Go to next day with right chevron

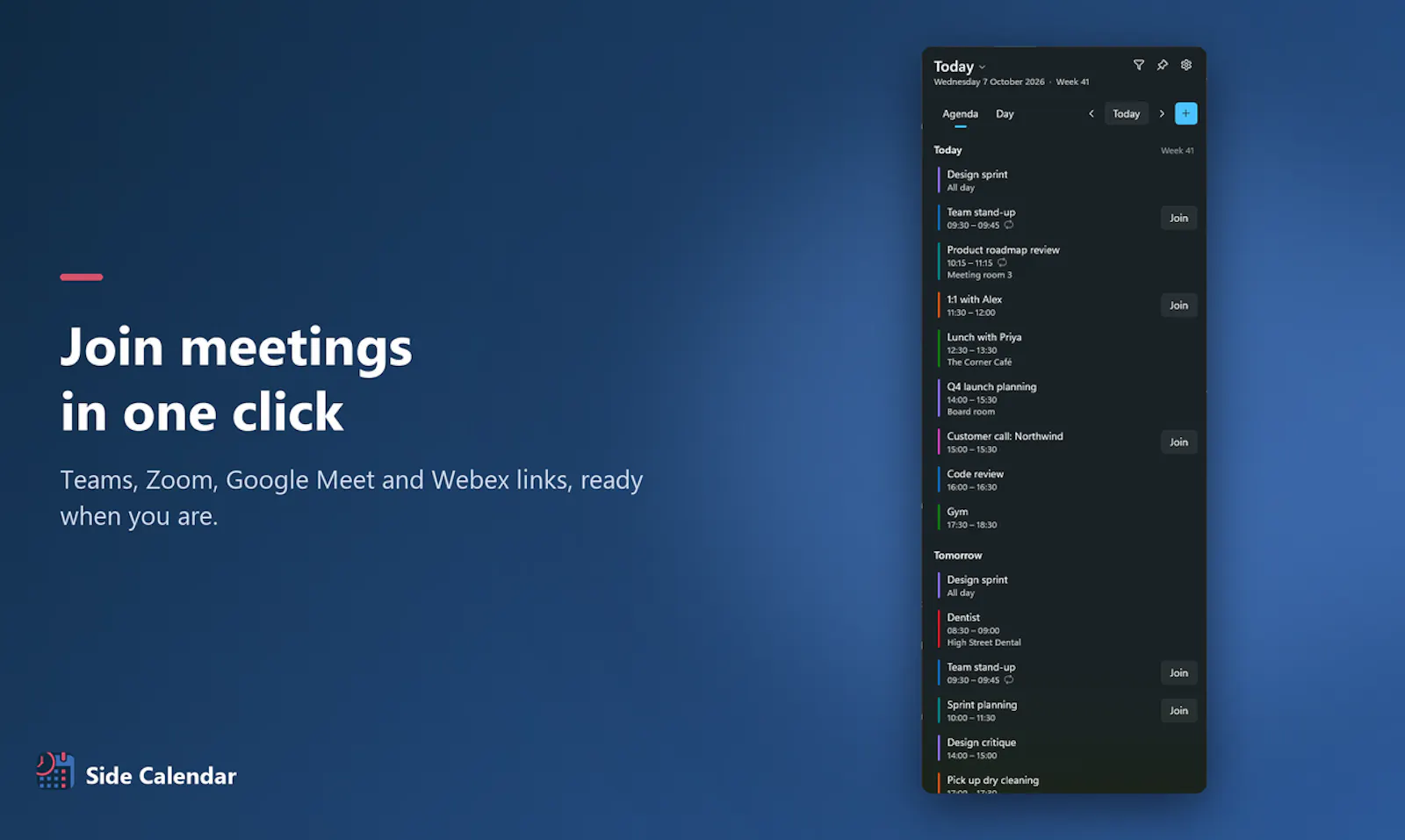point(1162,113)
